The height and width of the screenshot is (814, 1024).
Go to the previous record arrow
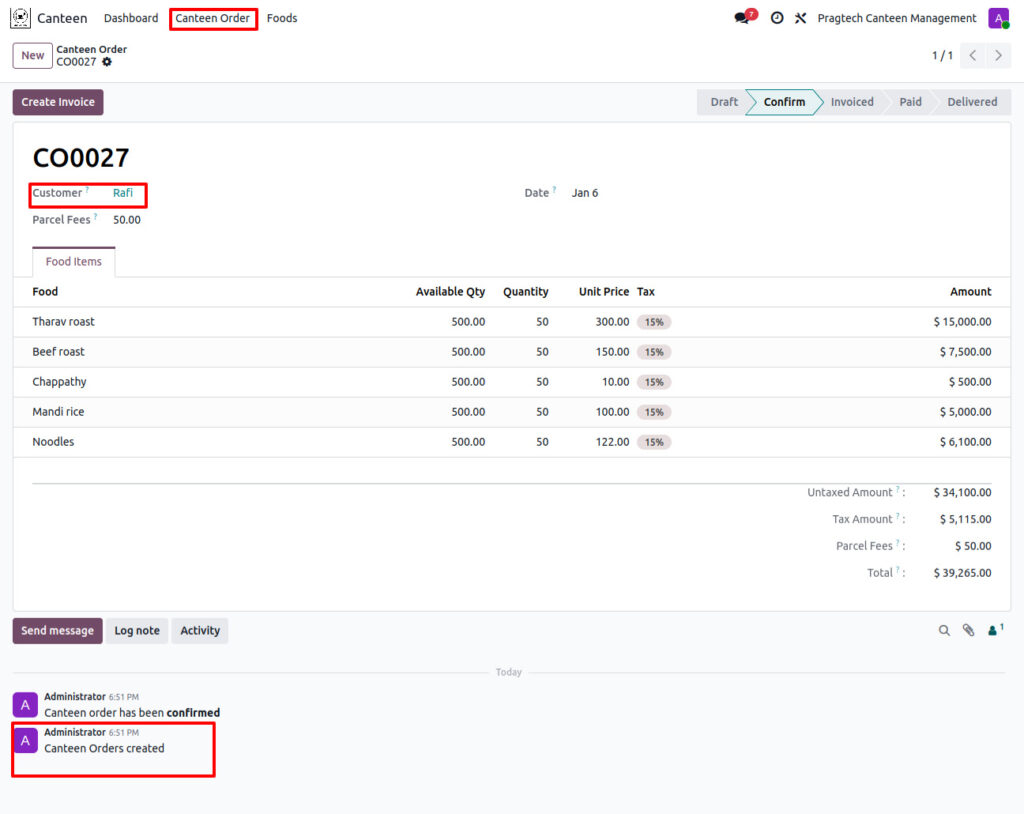[x=973, y=55]
